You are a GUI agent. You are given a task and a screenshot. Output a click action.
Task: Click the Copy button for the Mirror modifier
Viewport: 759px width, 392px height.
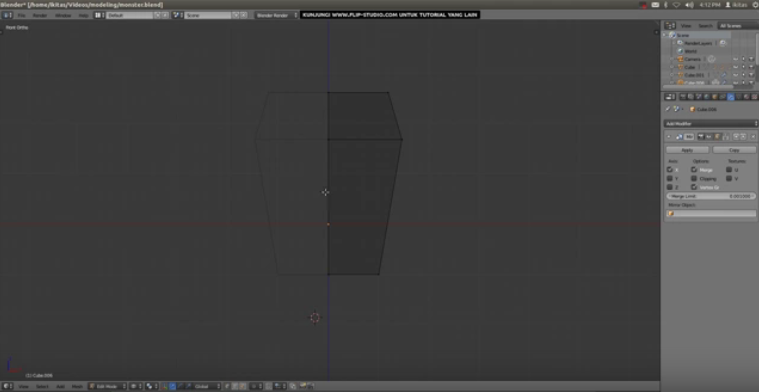(x=734, y=150)
